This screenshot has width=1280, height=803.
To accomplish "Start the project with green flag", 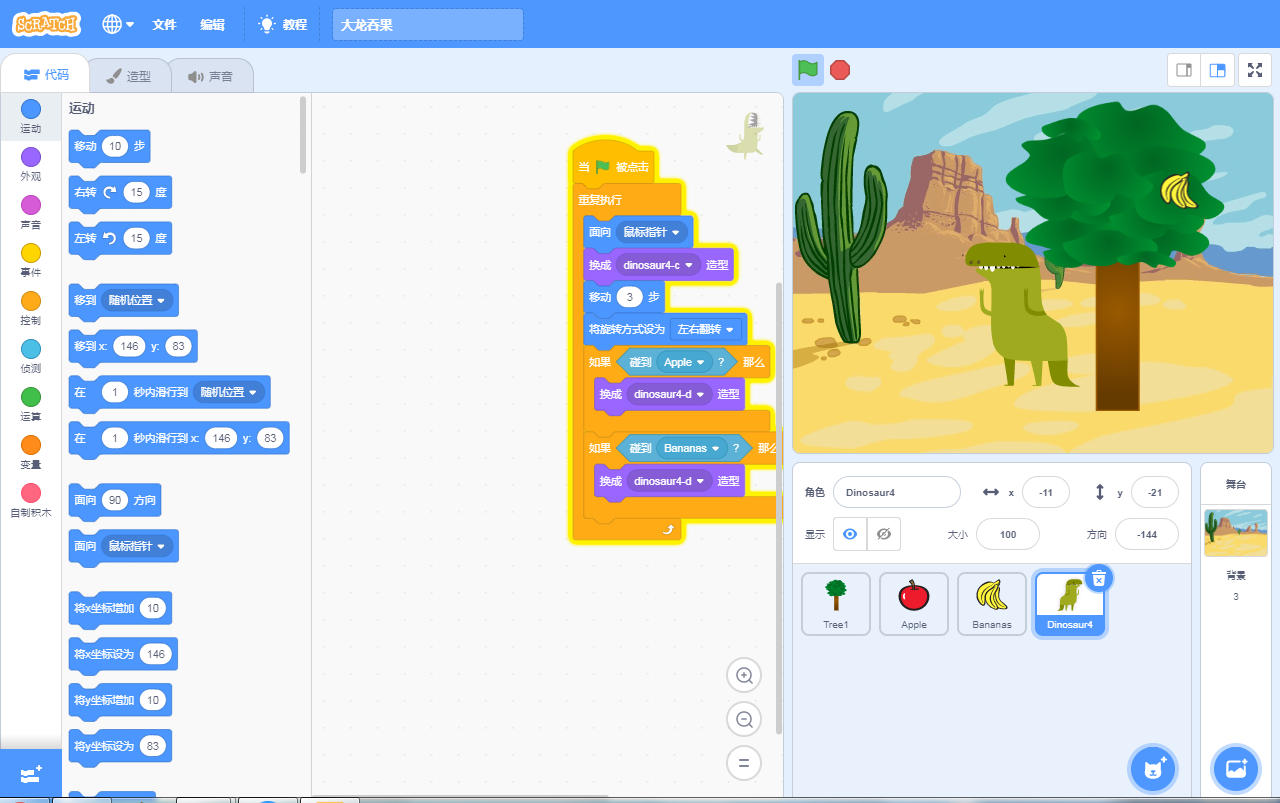I will (808, 70).
